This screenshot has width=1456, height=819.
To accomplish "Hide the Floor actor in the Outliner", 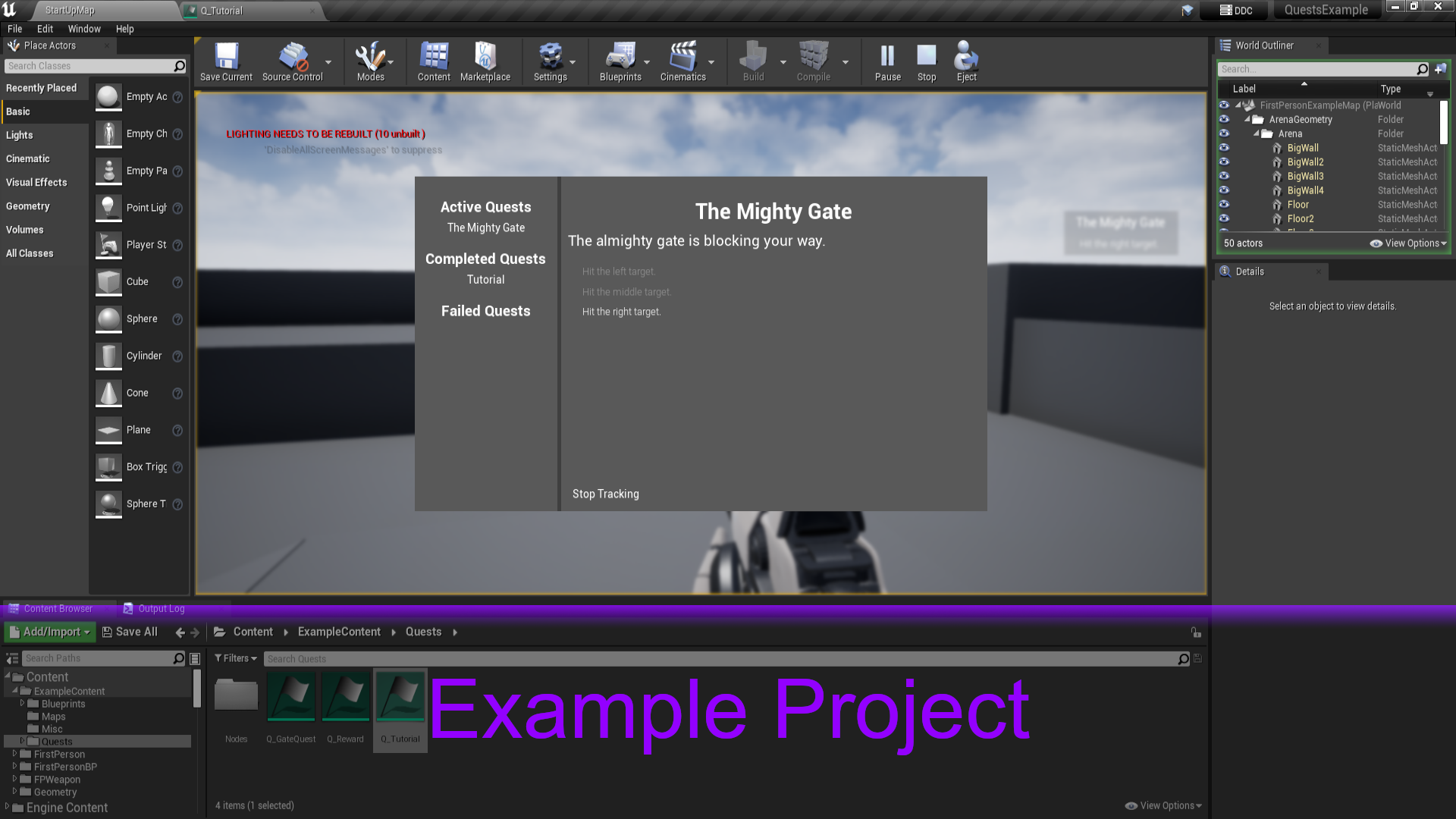I will pos(1225,204).
